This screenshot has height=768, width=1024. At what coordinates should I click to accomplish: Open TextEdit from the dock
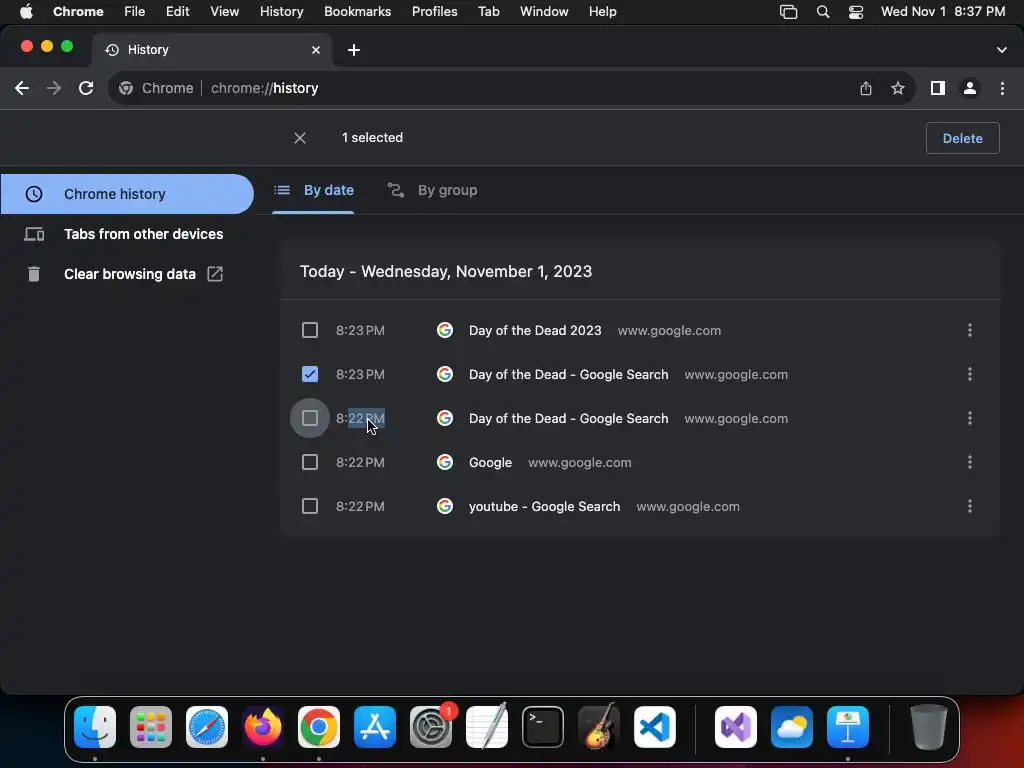tap(487, 727)
